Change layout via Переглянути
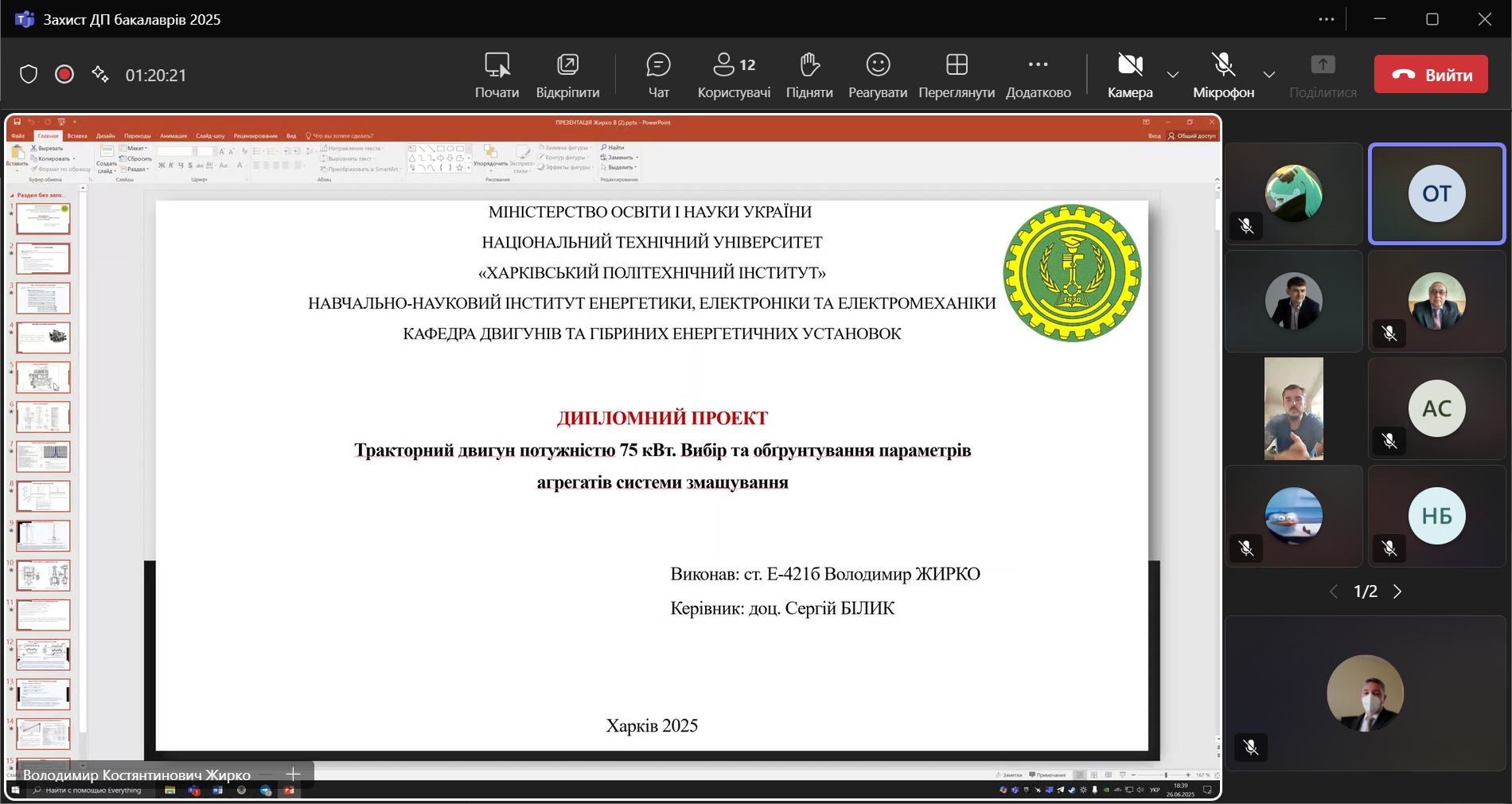The height and width of the screenshot is (804, 1512). [x=956, y=75]
